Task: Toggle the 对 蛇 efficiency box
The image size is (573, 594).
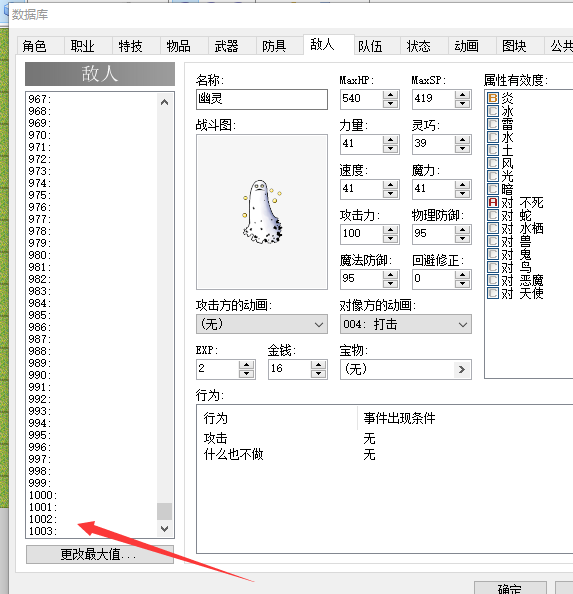Action: pos(493,215)
